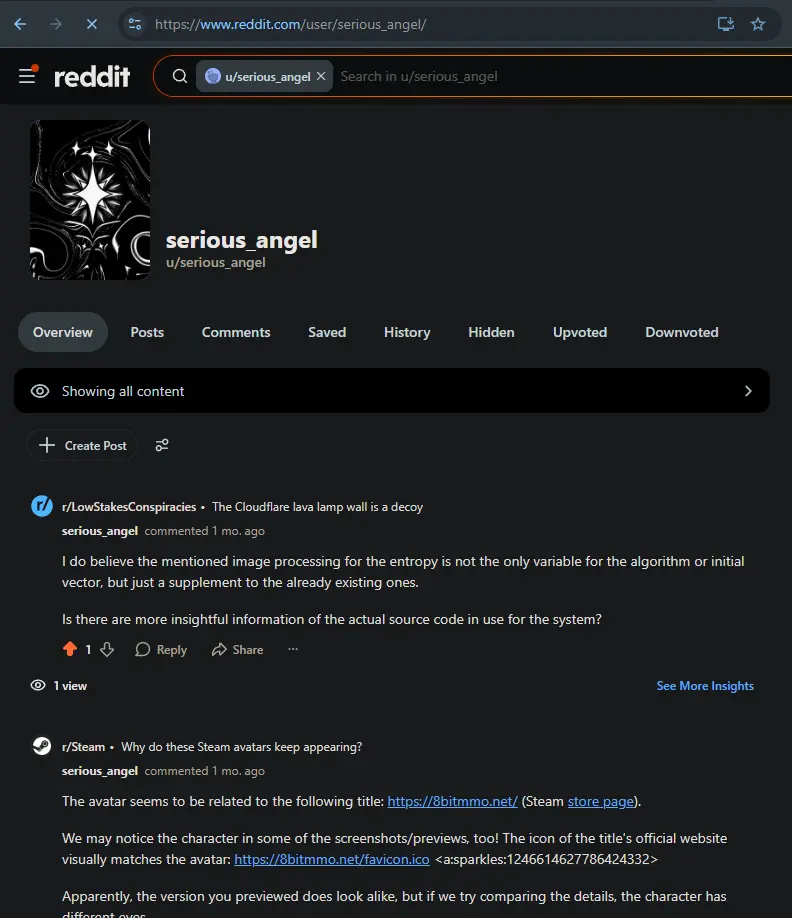Toggle the Showing all content visibility eye
This screenshot has height=918, width=792.
(40, 391)
